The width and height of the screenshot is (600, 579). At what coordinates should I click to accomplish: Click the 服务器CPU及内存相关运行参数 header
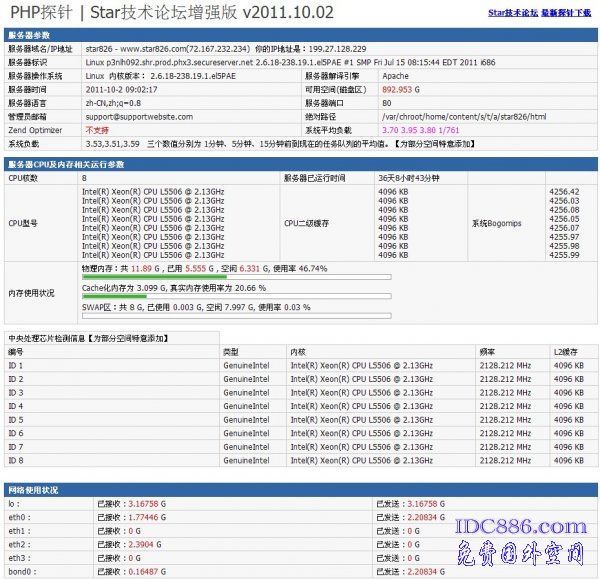(66, 164)
